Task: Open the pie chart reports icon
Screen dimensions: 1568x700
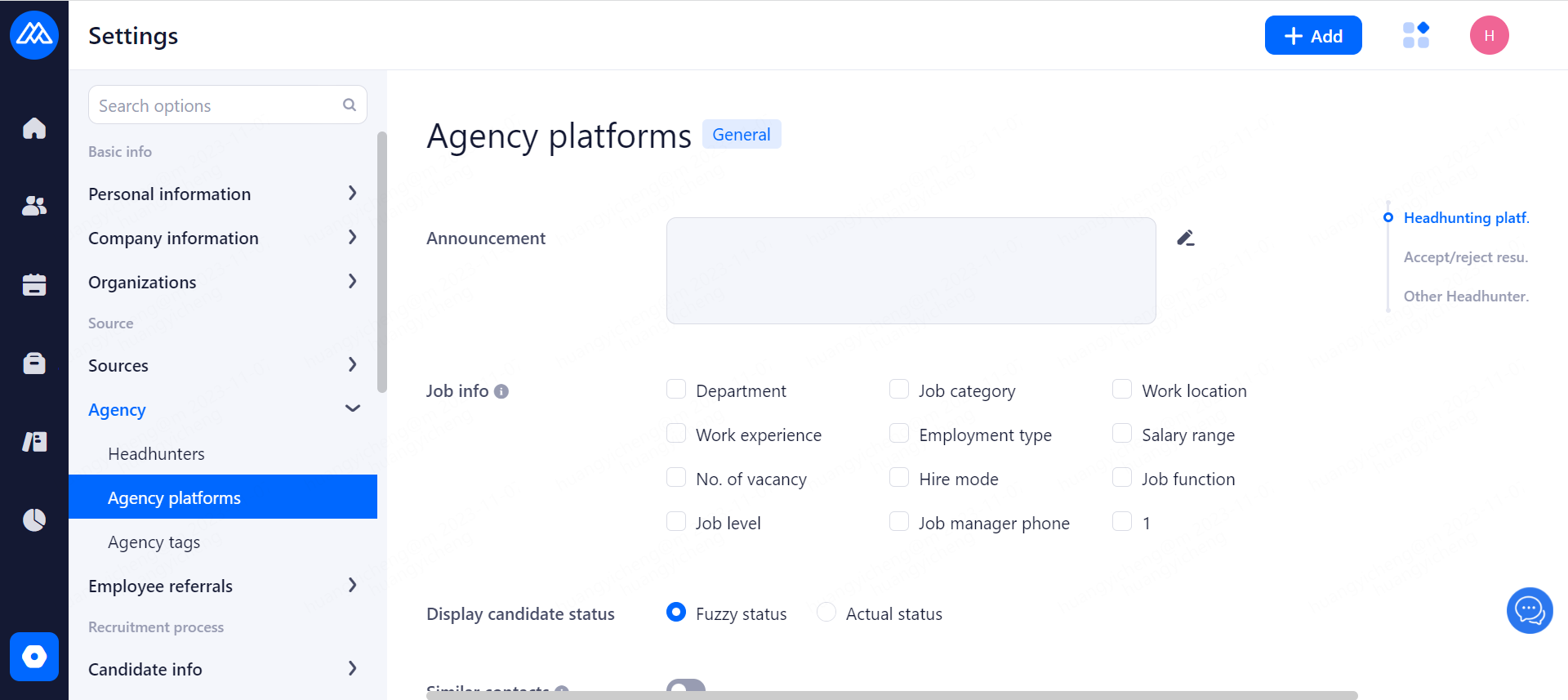Action: 34,519
